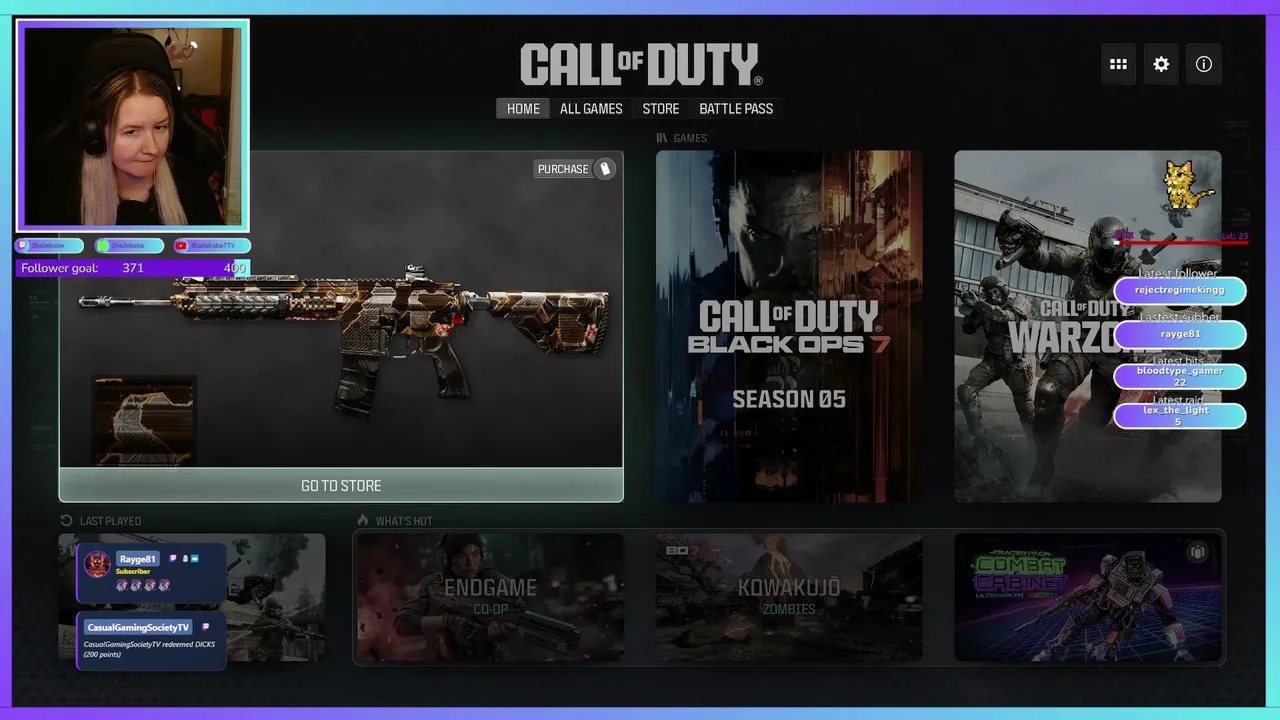The image size is (1280, 720).
Task: Click the latest bits name "bloodtype_gamer"
Action: 1180,371
